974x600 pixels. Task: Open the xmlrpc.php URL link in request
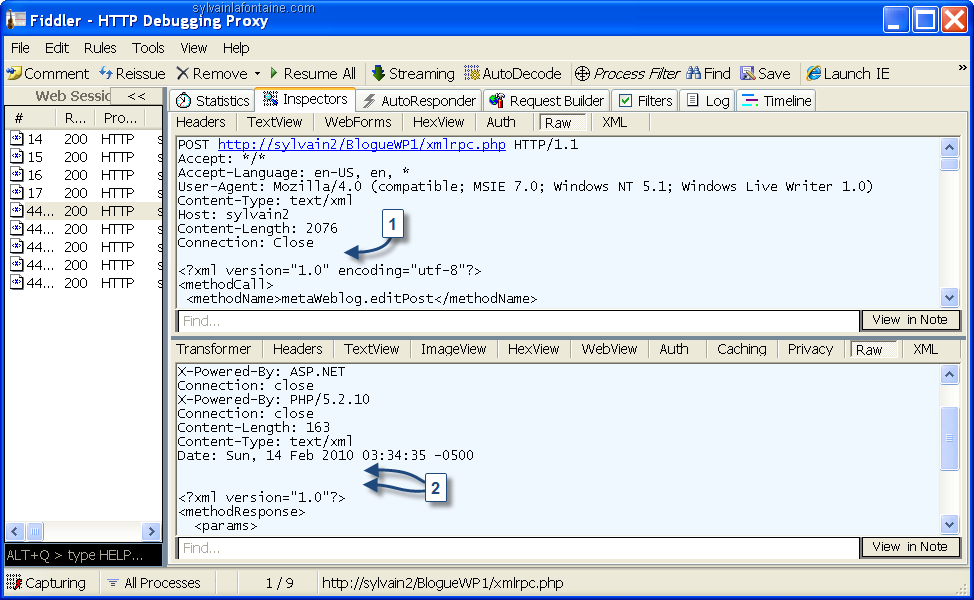pyautogui.click(x=362, y=145)
